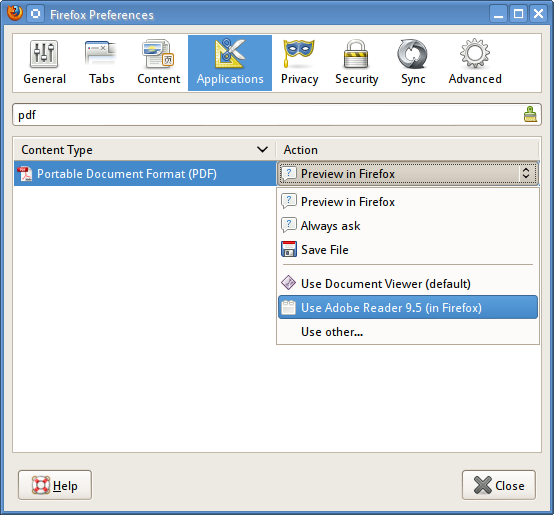This screenshot has width=554, height=515.
Task: Choose Save File option
Action: point(408,250)
